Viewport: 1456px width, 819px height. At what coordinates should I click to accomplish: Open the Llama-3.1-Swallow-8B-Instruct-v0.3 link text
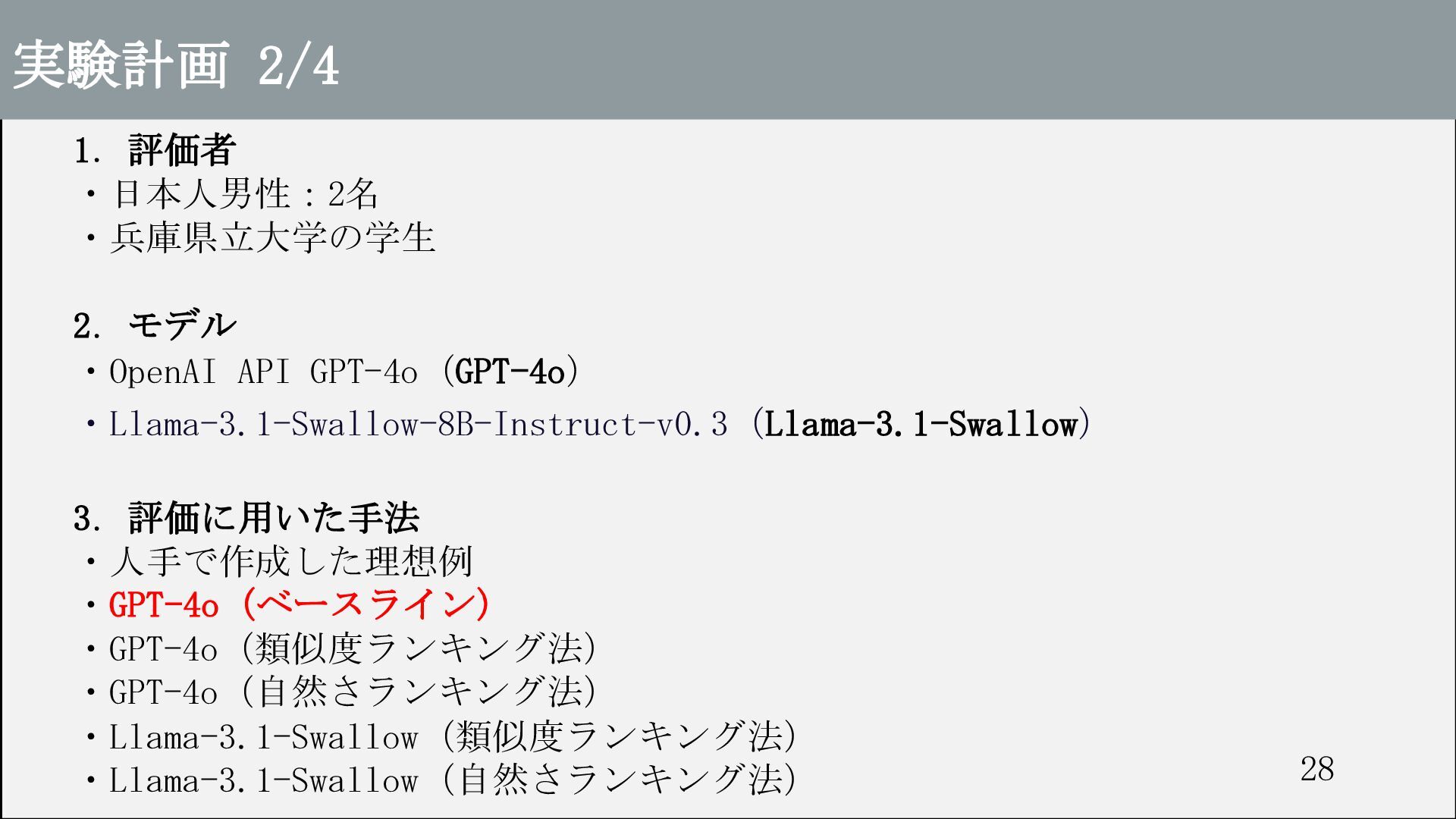pos(418,424)
